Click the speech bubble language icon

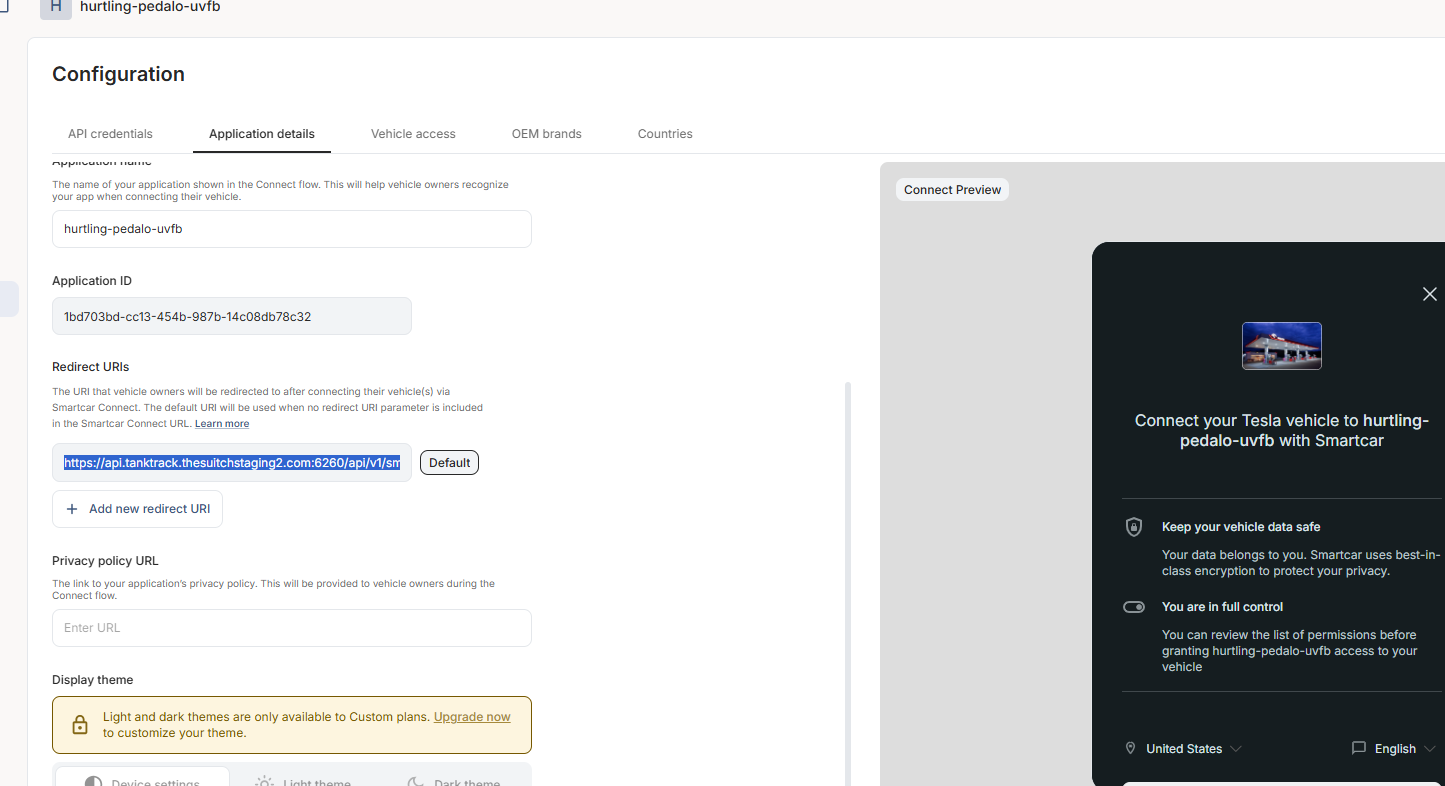point(1358,748)
